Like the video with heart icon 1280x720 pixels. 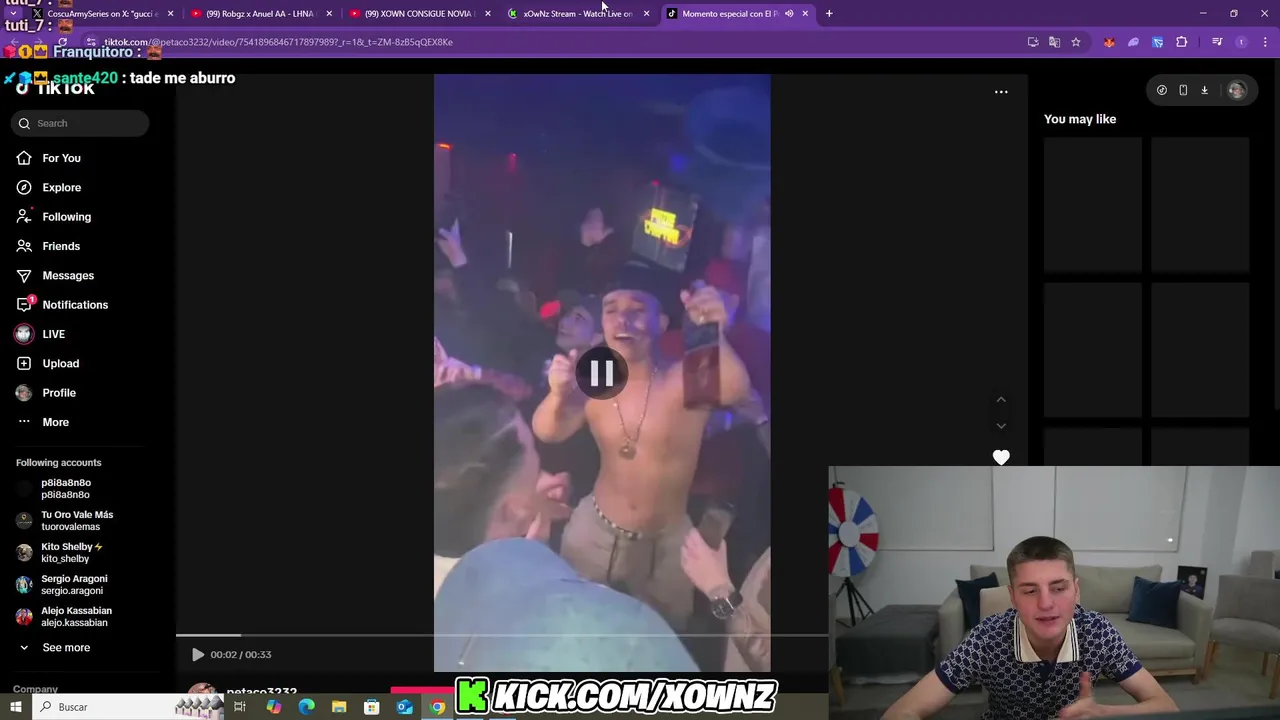coord(1001,457)
